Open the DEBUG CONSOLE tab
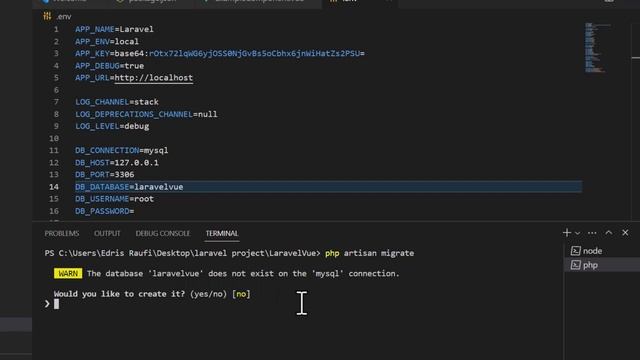Viewport: 640px width, 360px height. pos(162,233)
